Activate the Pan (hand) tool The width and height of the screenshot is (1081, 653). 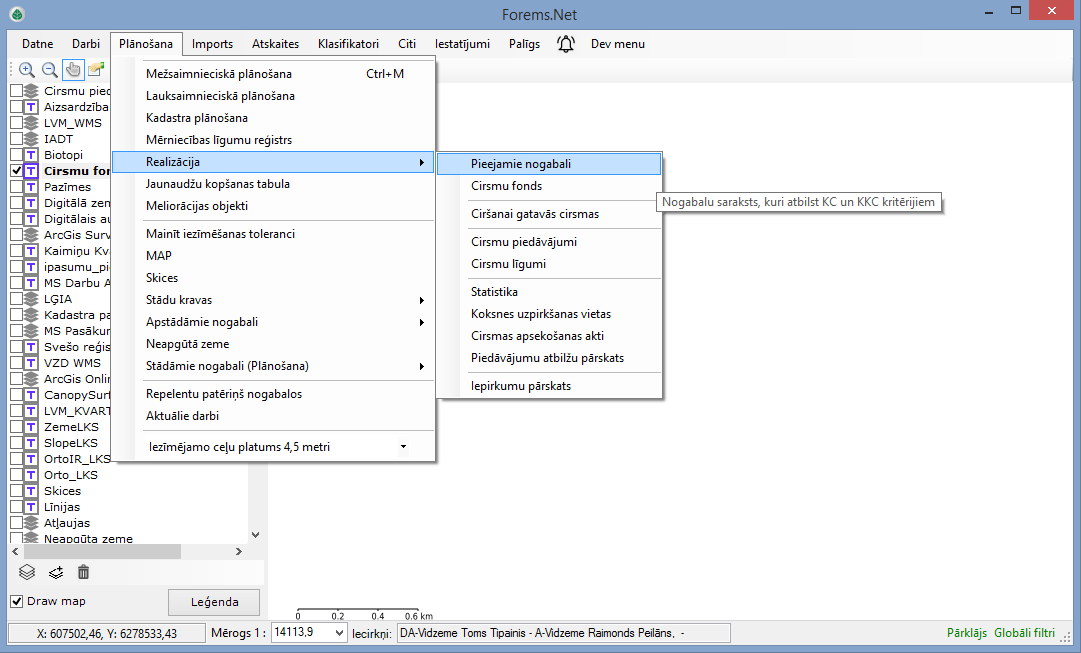(72, 70)
